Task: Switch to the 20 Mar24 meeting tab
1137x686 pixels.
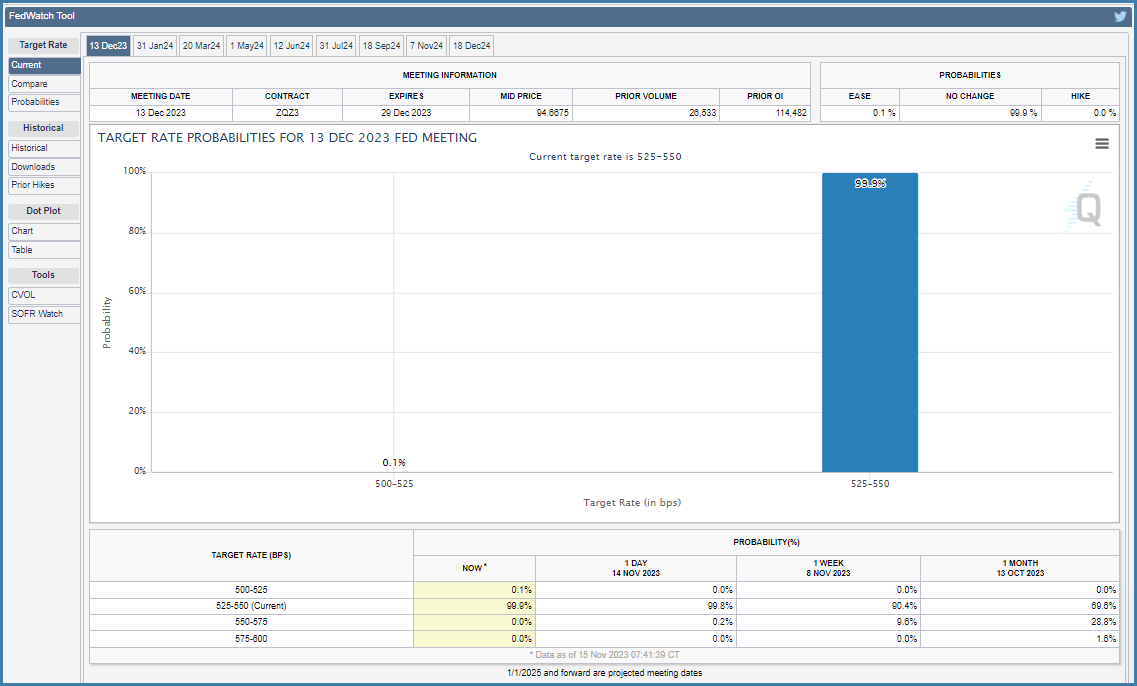Action: (201, 46)
